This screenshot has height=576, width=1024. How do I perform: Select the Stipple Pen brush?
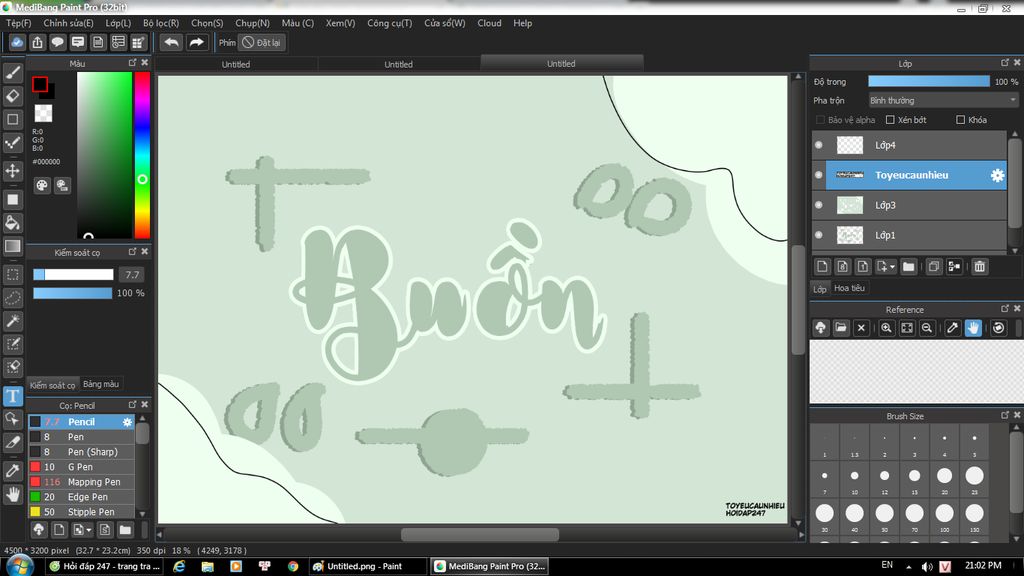pos(81,512)
